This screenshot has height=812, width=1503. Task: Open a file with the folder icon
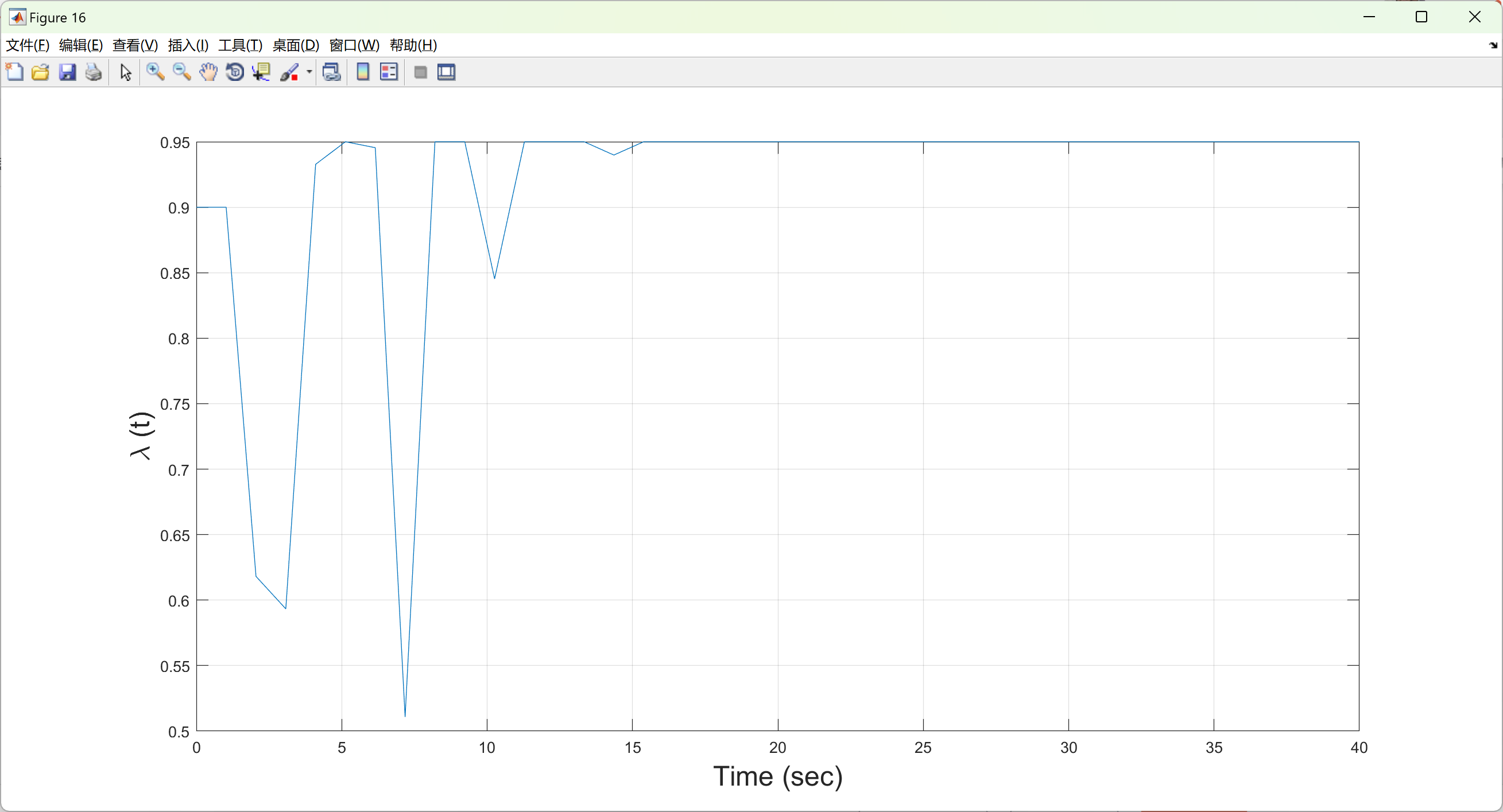coord(40,72)
